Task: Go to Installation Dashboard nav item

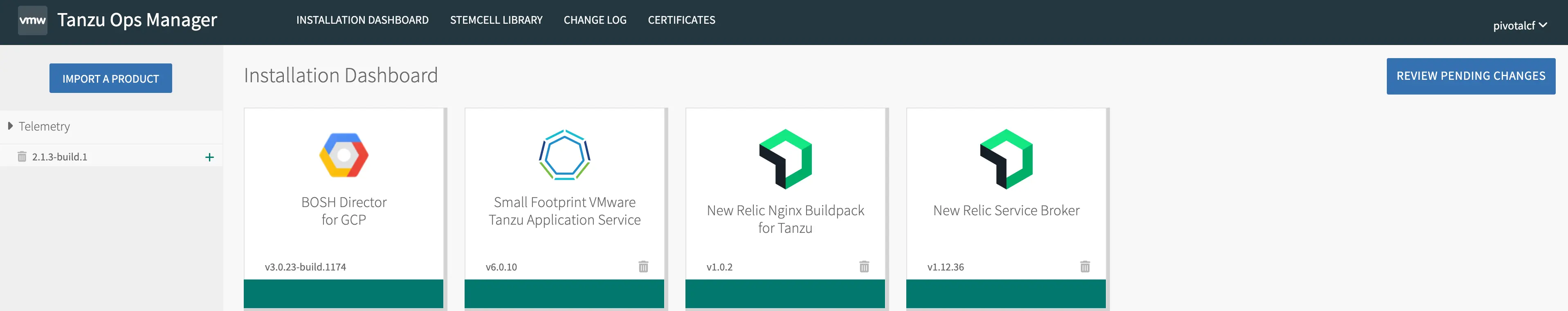Action: click(362, 20)
